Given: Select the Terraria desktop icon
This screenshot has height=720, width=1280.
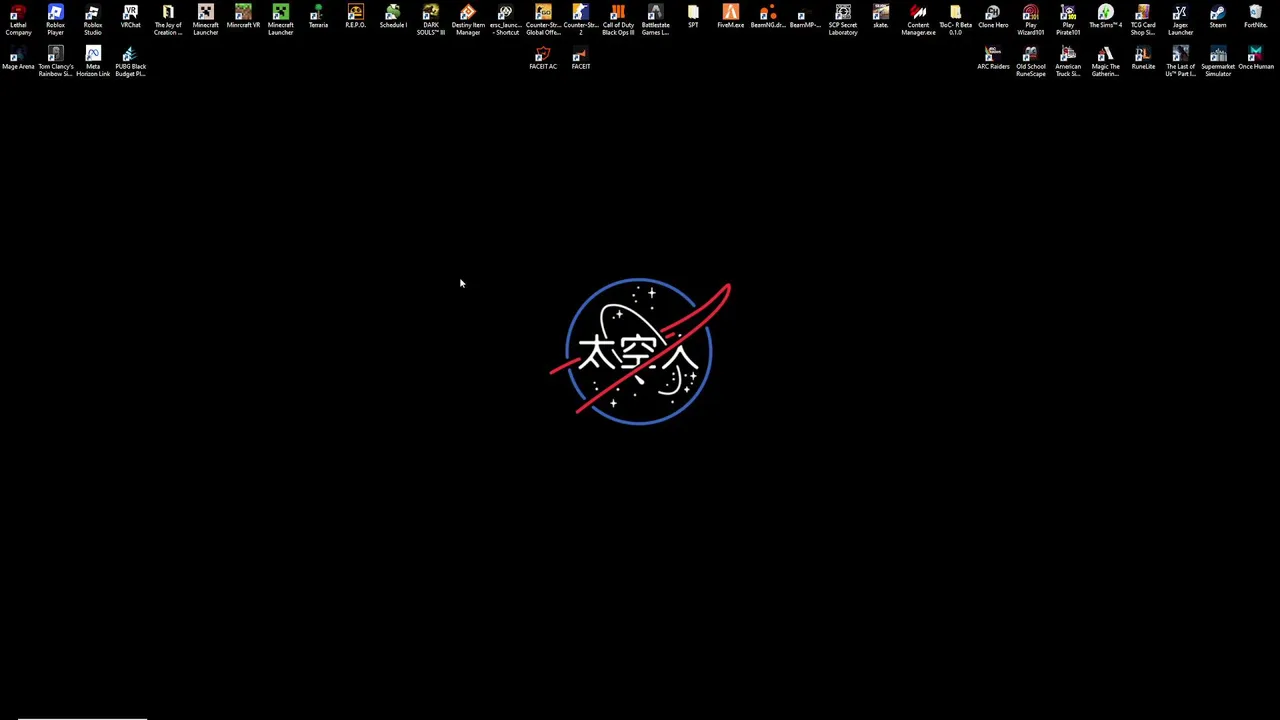Looking at the screenshot, I should tap(318, 17).
